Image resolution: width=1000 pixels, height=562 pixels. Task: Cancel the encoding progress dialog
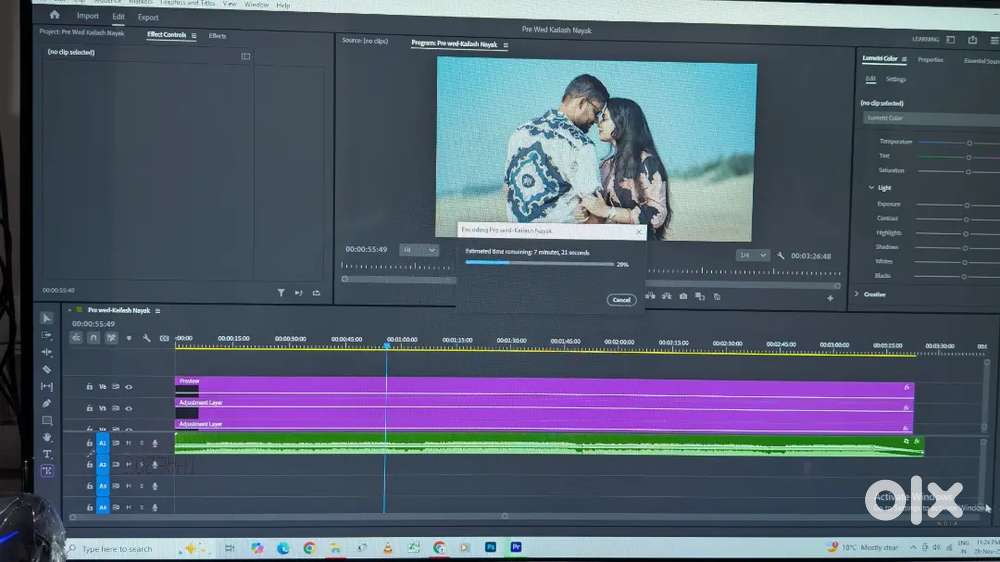click(x=621, y=300)
